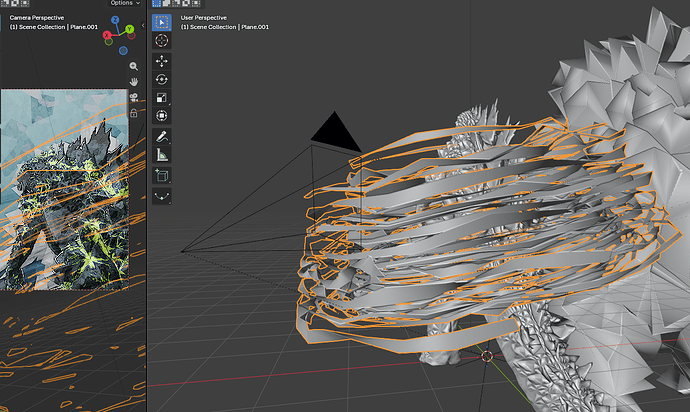Open the Options dropdown in the camera viewport

pyautogui.click(x=125, y=3)
